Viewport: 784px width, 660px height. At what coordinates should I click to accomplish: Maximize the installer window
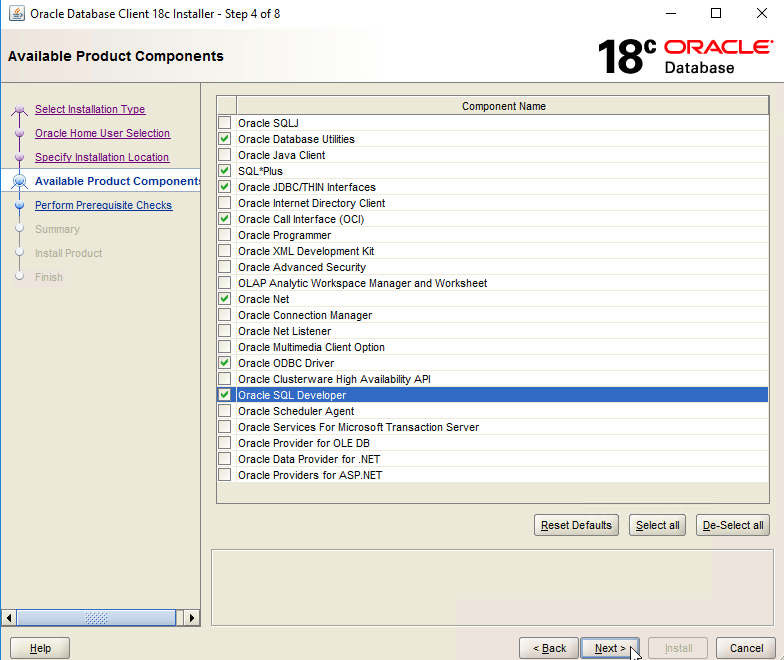(716, 14)
